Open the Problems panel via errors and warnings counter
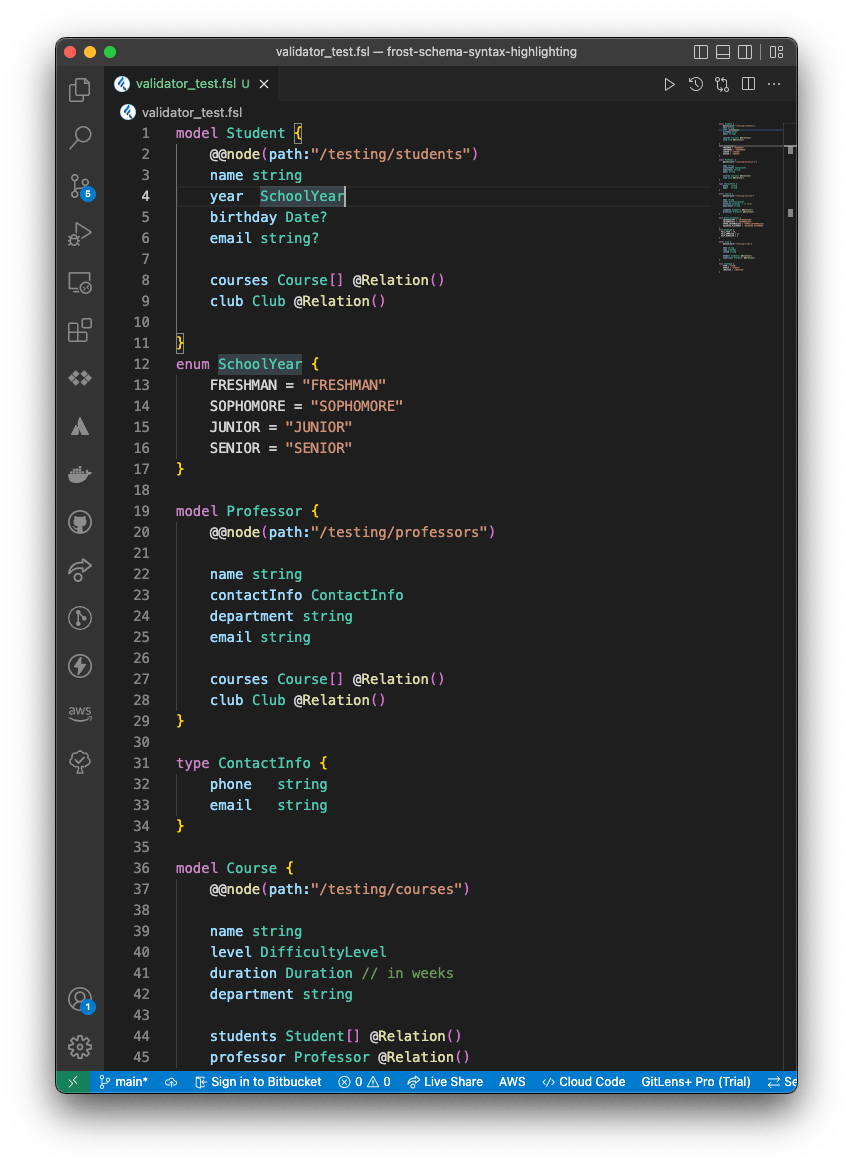This screenshot has width=853, height=1167. point(365,1081)
